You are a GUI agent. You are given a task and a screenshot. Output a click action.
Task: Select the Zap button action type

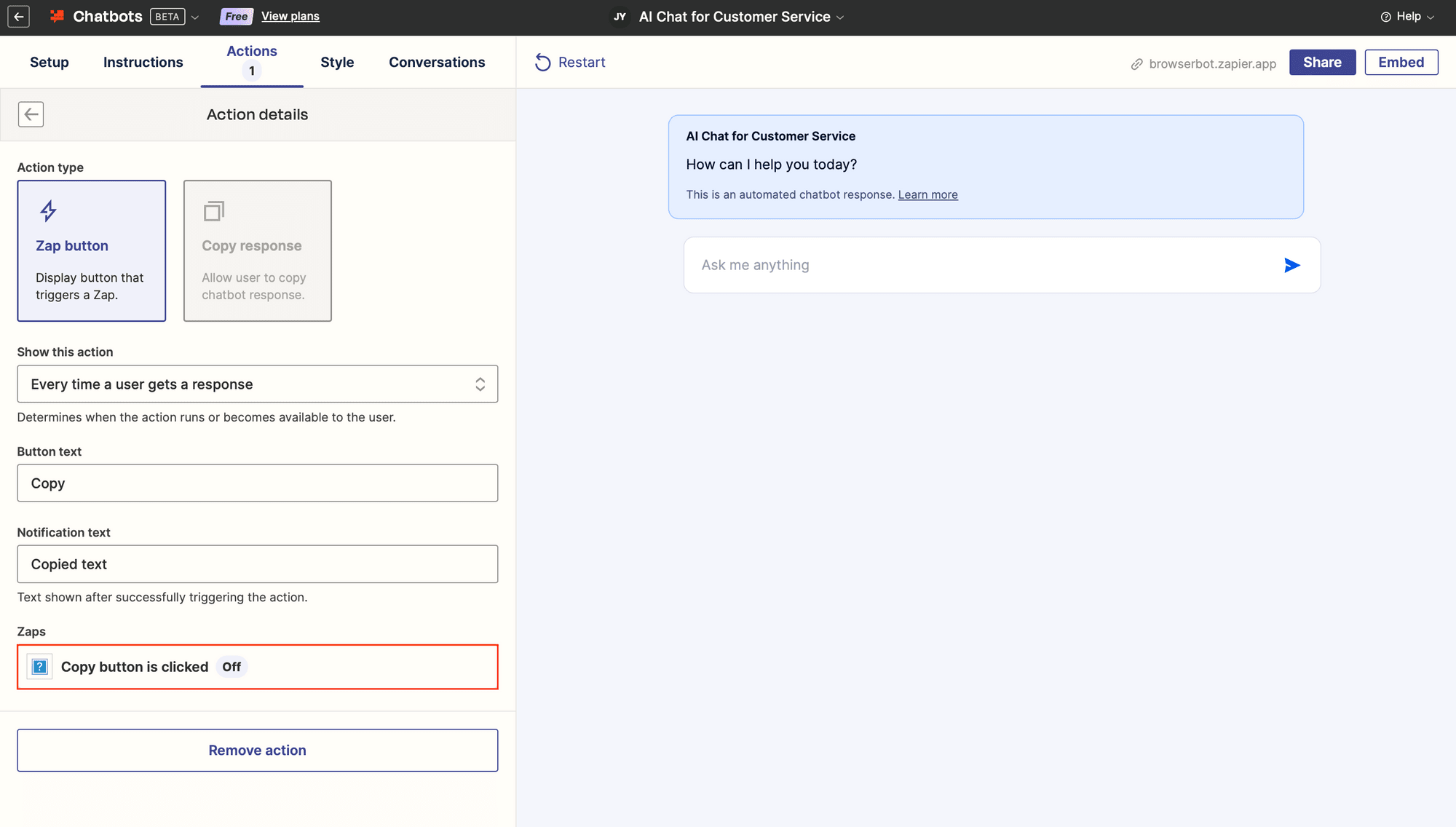pyautogui.click(x=91, y=250)
